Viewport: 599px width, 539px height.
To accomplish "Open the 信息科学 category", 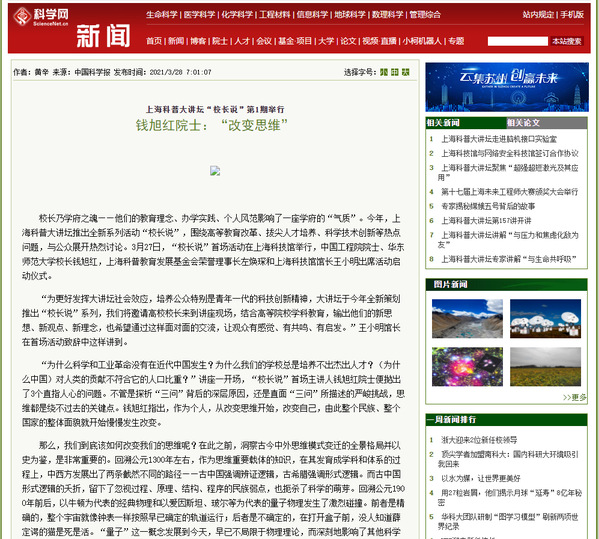I will tap(312, 15).
